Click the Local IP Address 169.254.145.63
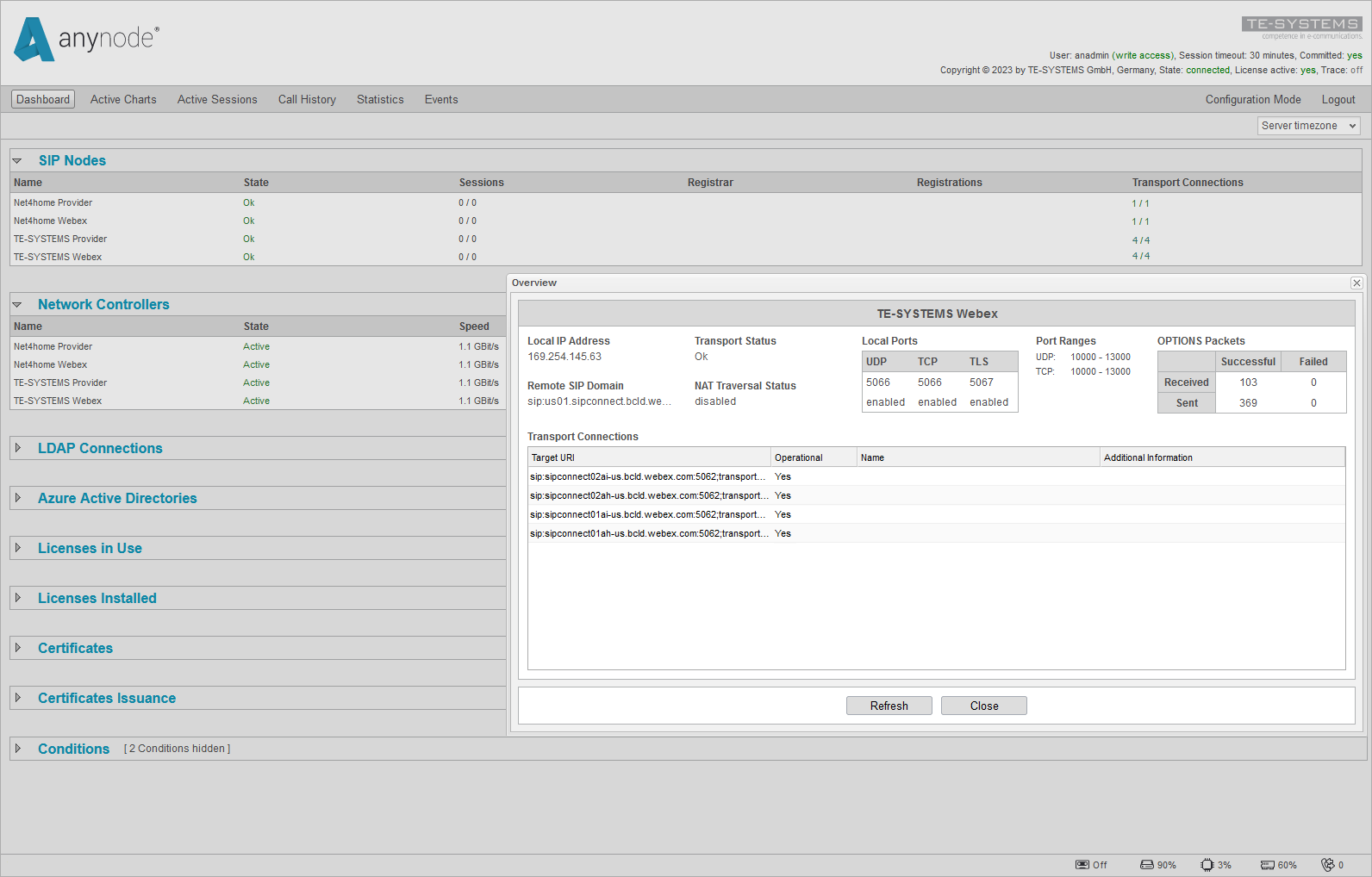Viewport: 1372px width, 877px height. (x=564, y=357)
